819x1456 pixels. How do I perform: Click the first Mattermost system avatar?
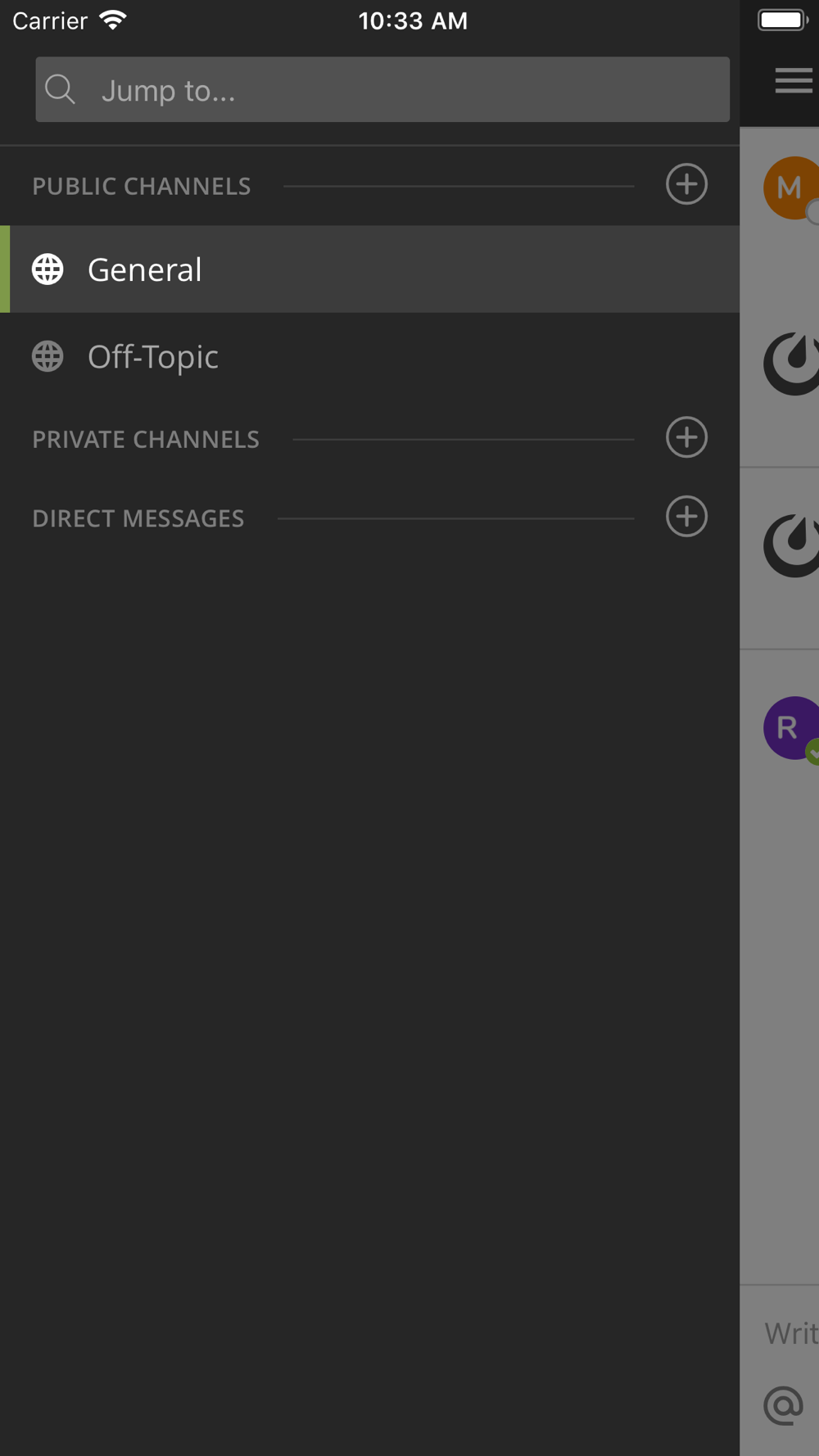click(x=791, y=364)
